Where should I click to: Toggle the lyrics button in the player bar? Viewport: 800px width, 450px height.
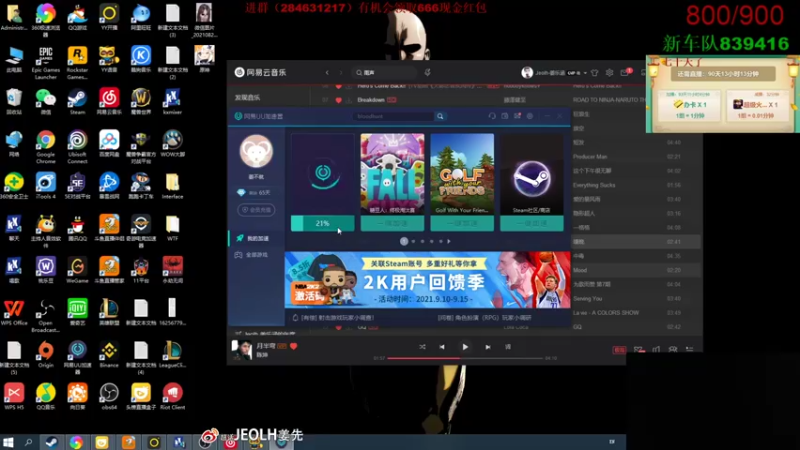(508, 347)
